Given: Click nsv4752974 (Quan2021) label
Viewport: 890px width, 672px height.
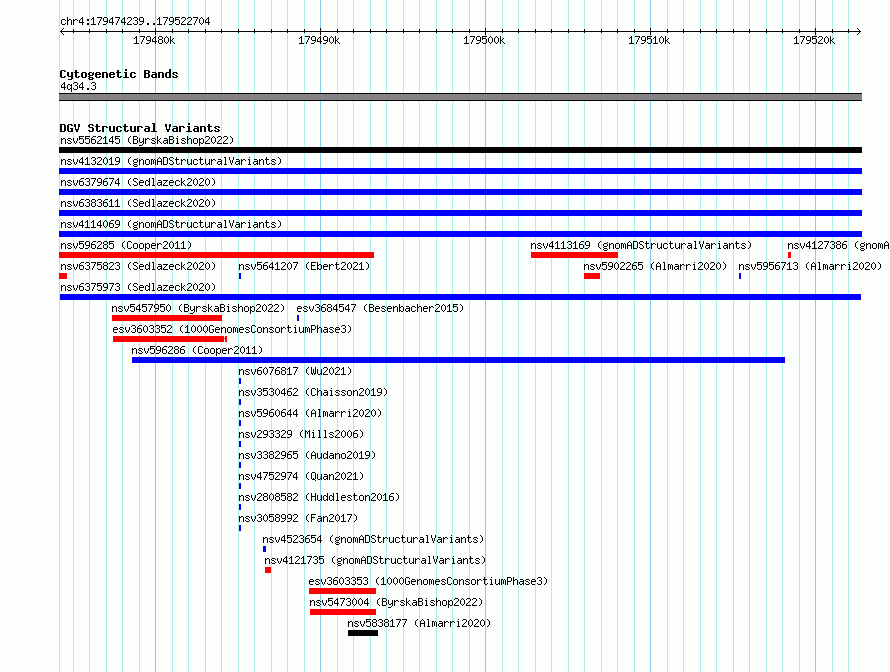Looking at the screenshot, I should point(301,476).
